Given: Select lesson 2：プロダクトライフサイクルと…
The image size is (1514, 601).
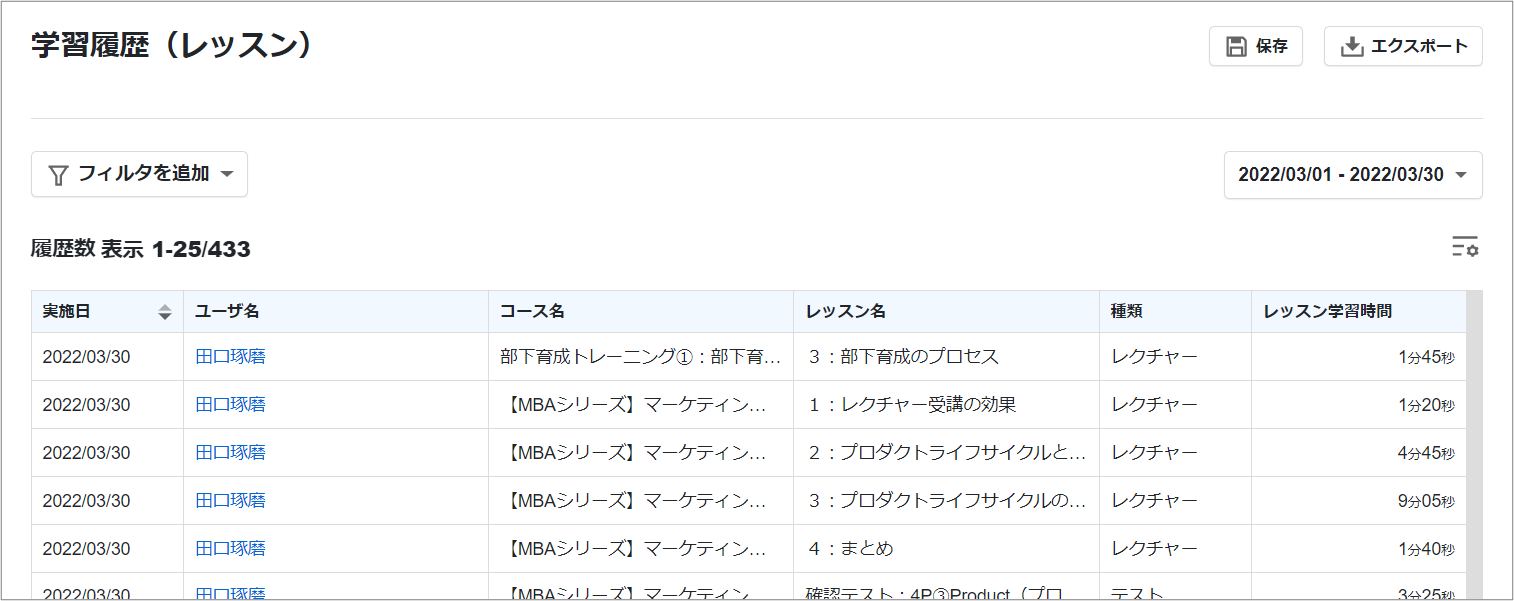Looking at the screenshot, I should coord(946,453).
